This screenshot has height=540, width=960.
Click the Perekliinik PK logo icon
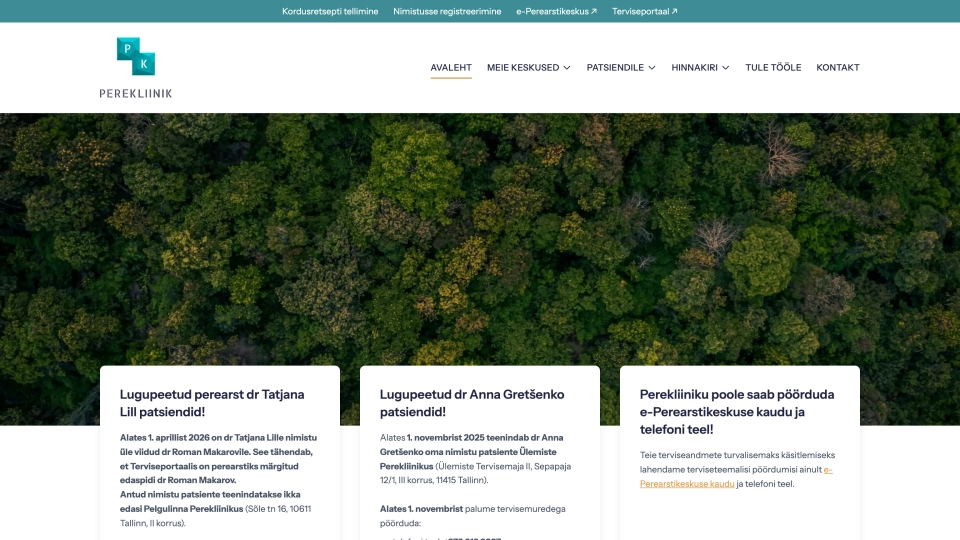tap(136, 56)
